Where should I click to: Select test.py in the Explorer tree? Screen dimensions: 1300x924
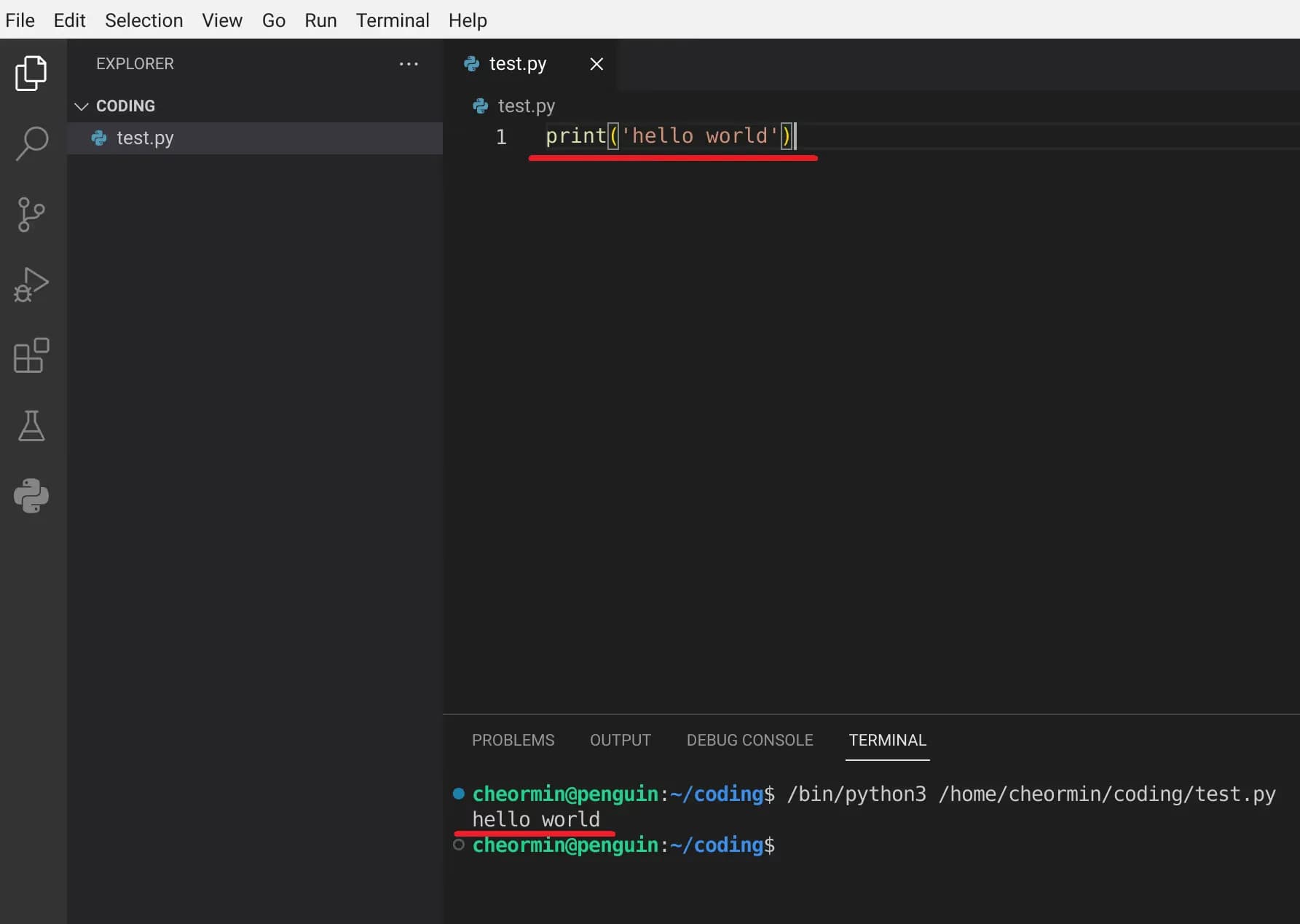pos(146,138)
